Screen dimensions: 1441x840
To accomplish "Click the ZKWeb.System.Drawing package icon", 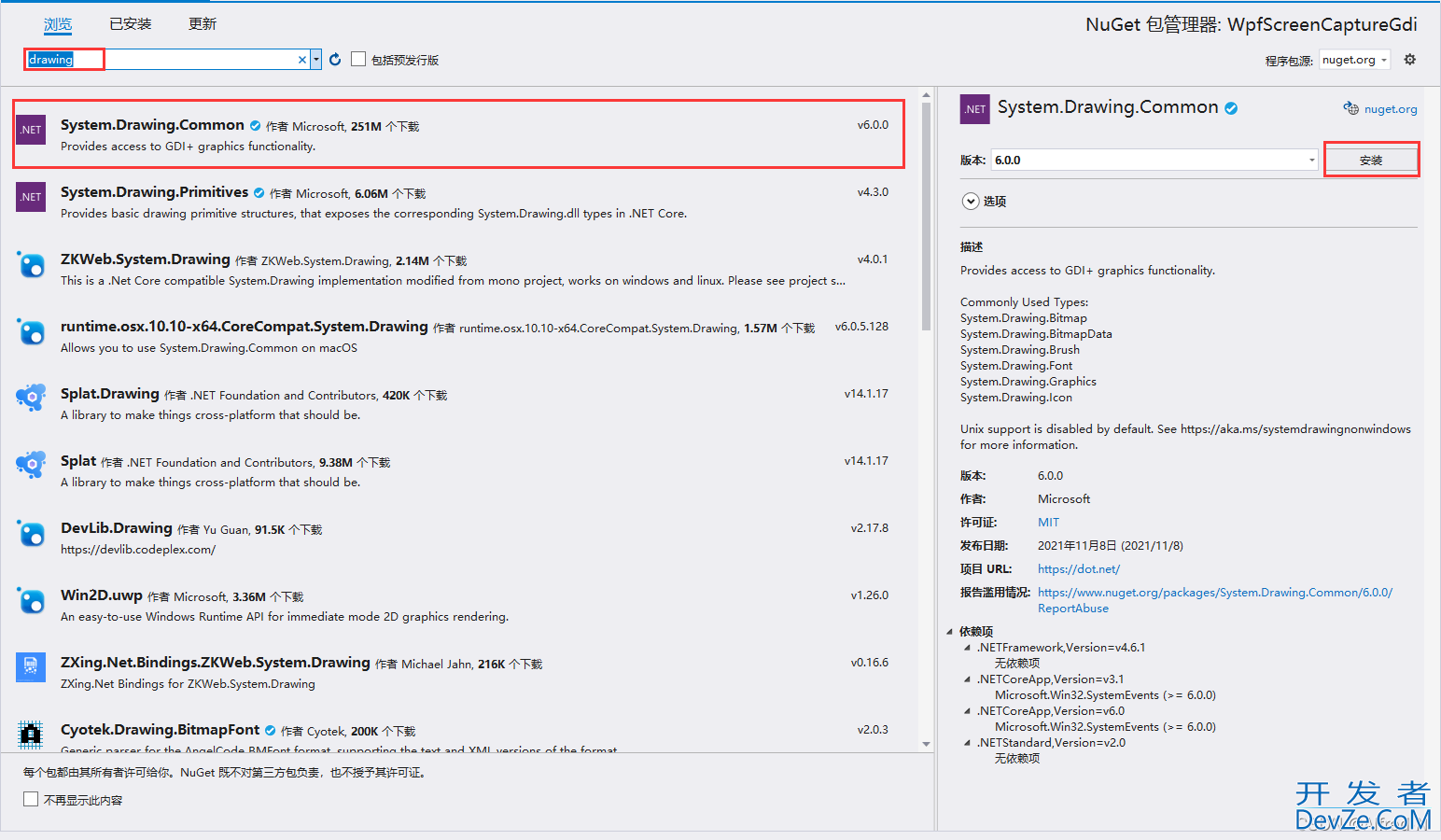I will tap(31, 265).
